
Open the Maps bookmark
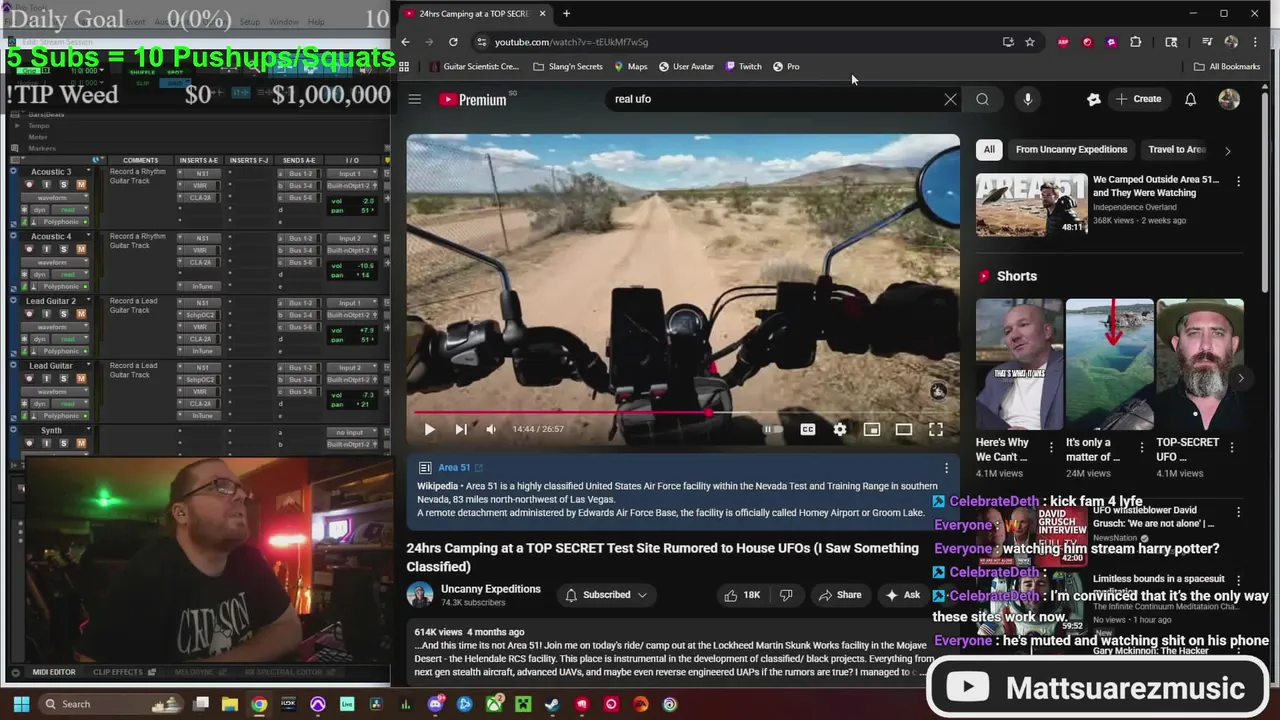tap(631, 67)
